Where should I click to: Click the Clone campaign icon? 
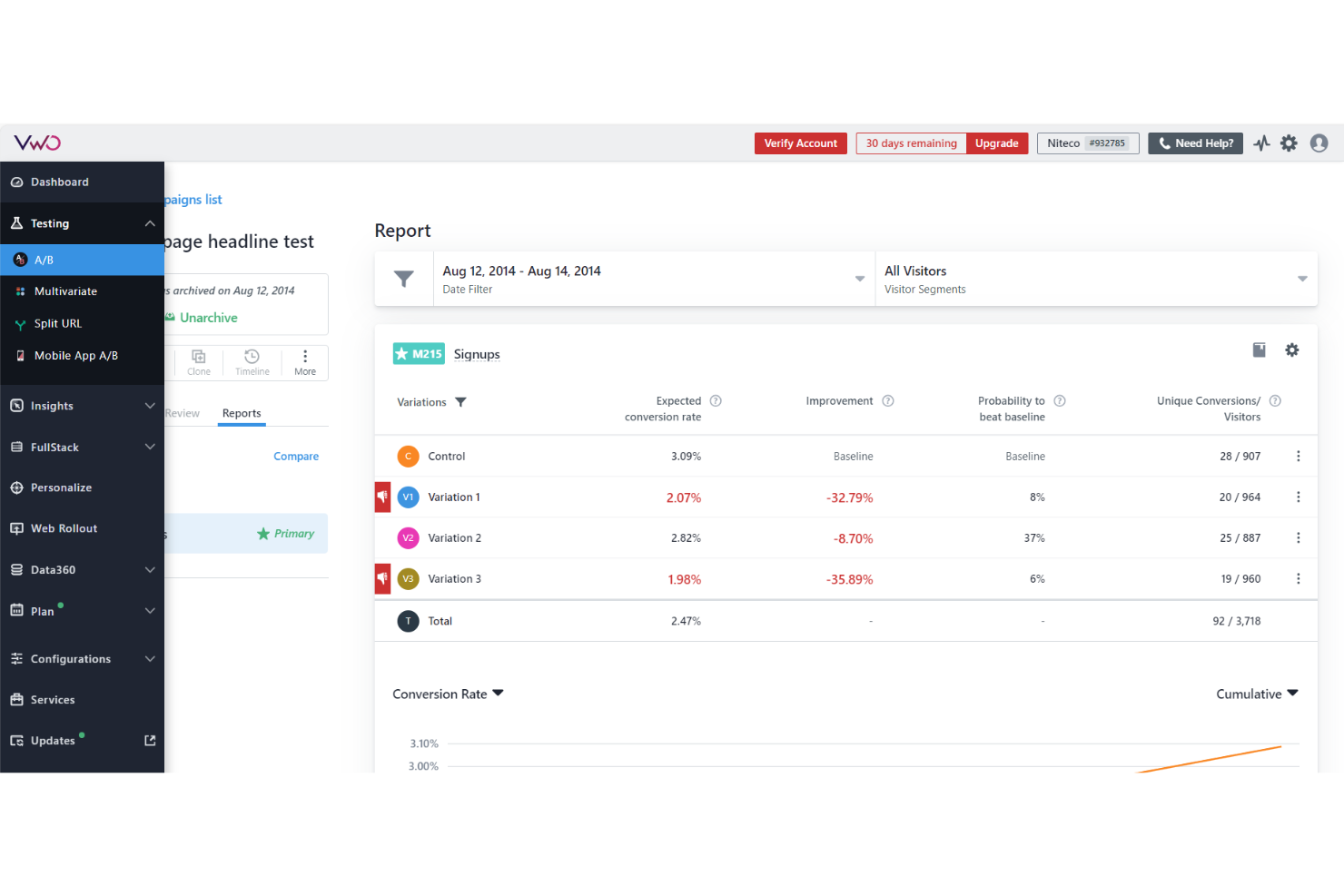199,362
